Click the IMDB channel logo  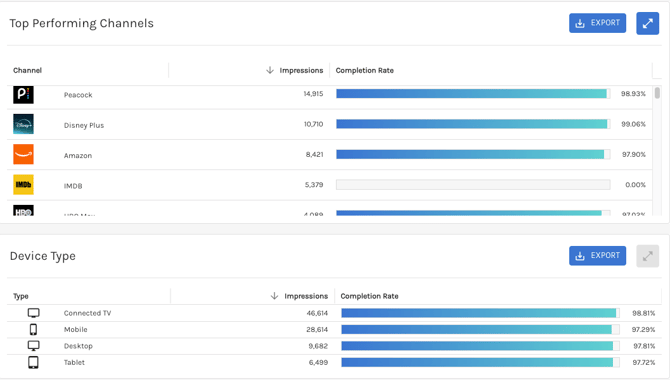[24, 185]
